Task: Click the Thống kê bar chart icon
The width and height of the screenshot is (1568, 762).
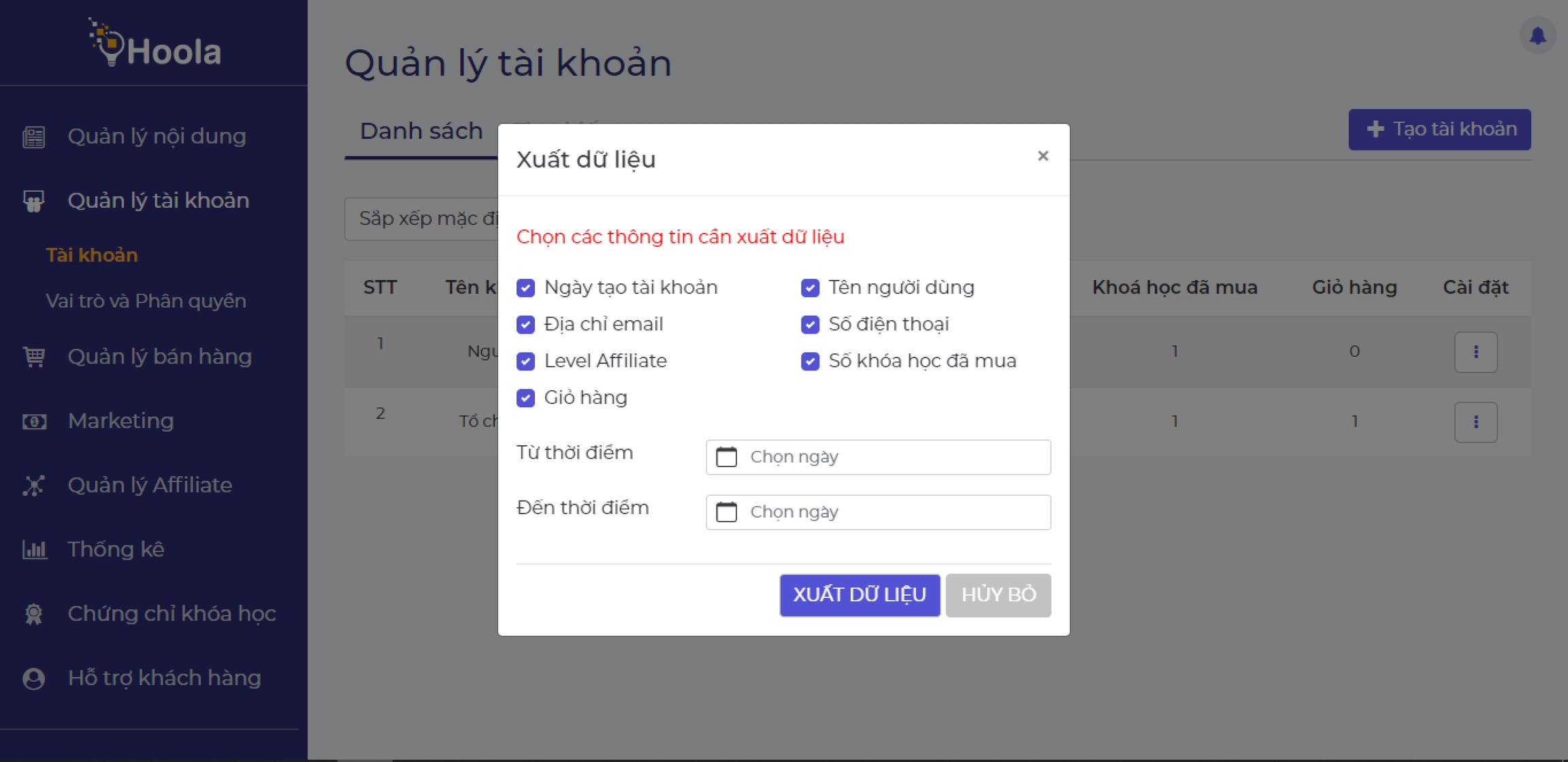Action: [x=33, y=550]
